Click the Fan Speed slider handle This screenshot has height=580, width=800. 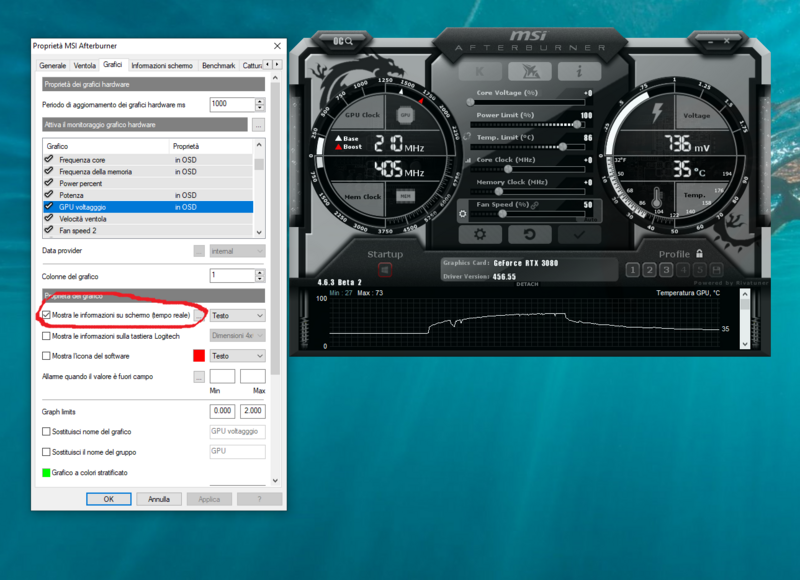coord(503,214)
